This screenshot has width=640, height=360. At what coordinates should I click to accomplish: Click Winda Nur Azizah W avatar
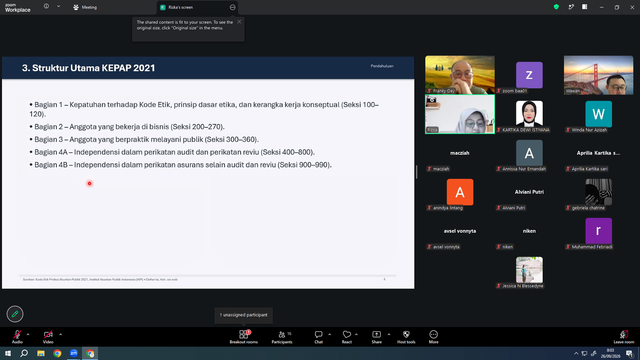tap(598, 114)
